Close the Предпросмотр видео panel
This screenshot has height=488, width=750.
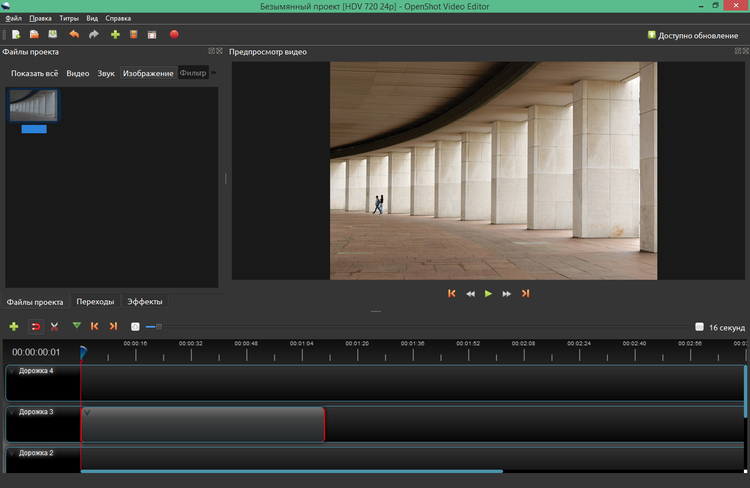pyautogui.click(x=746, y=51)
